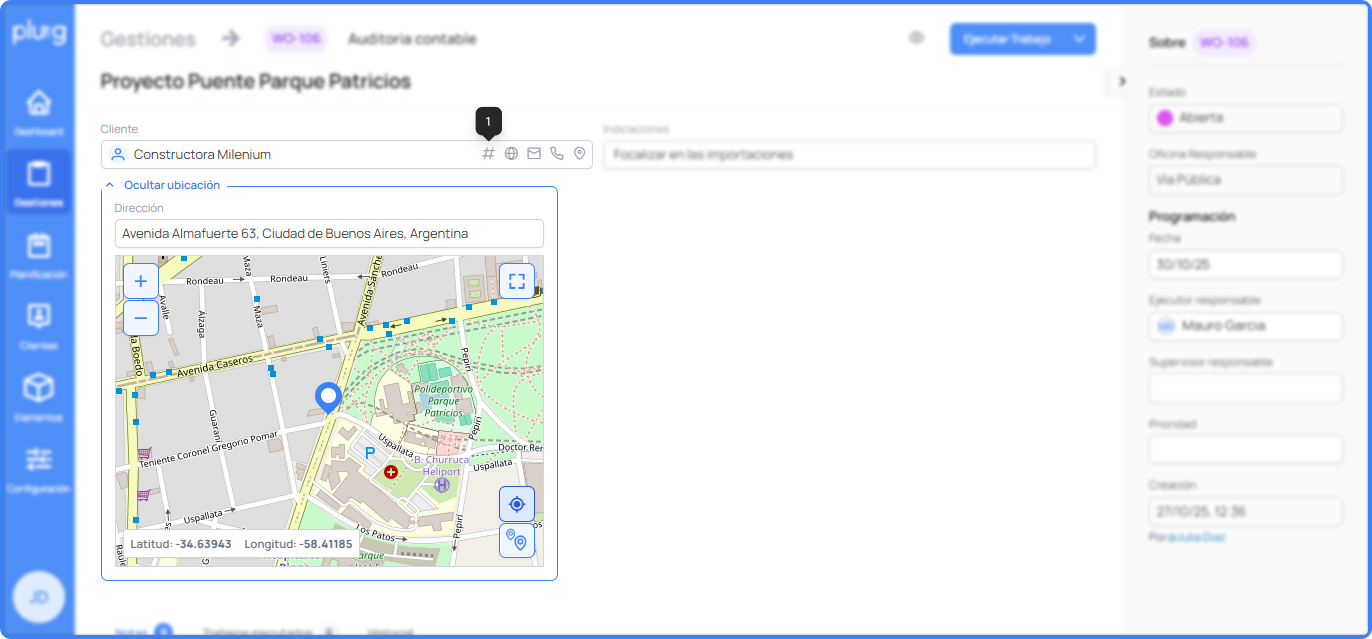Click the blue location marker on map
The height and width of the screenshot is (639, 1372).
tap(328, 398)
